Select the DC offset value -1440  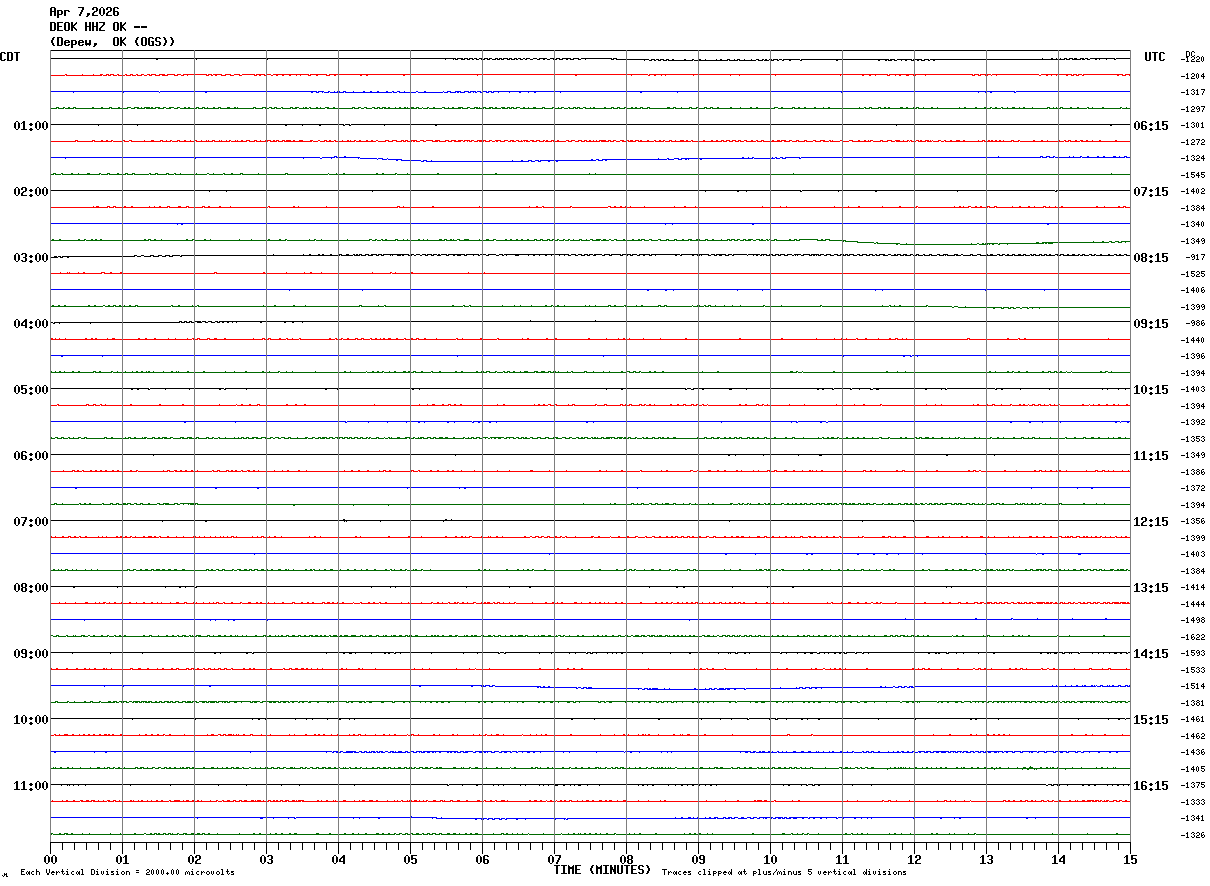pos(1193,340)
